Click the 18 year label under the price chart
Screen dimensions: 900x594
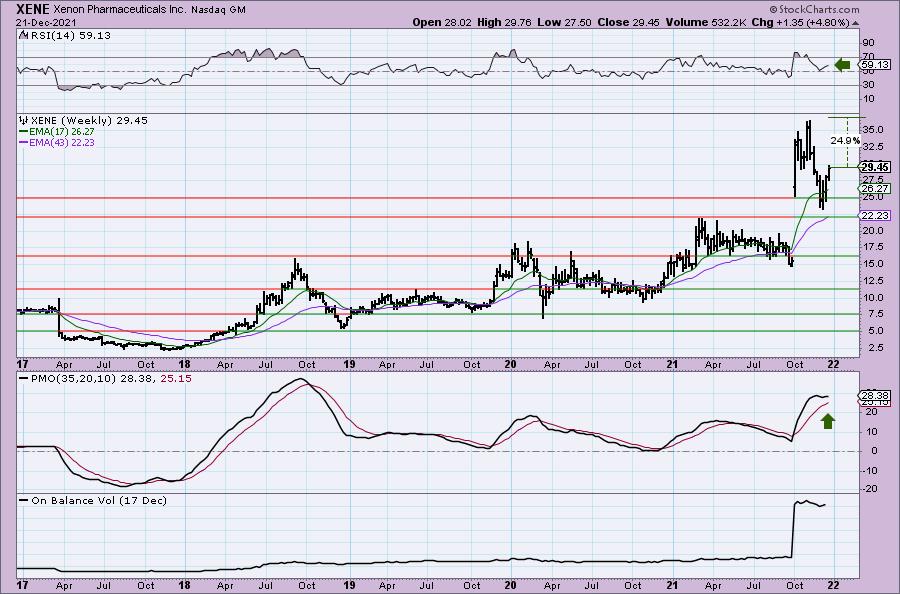(x=184, y=364)
